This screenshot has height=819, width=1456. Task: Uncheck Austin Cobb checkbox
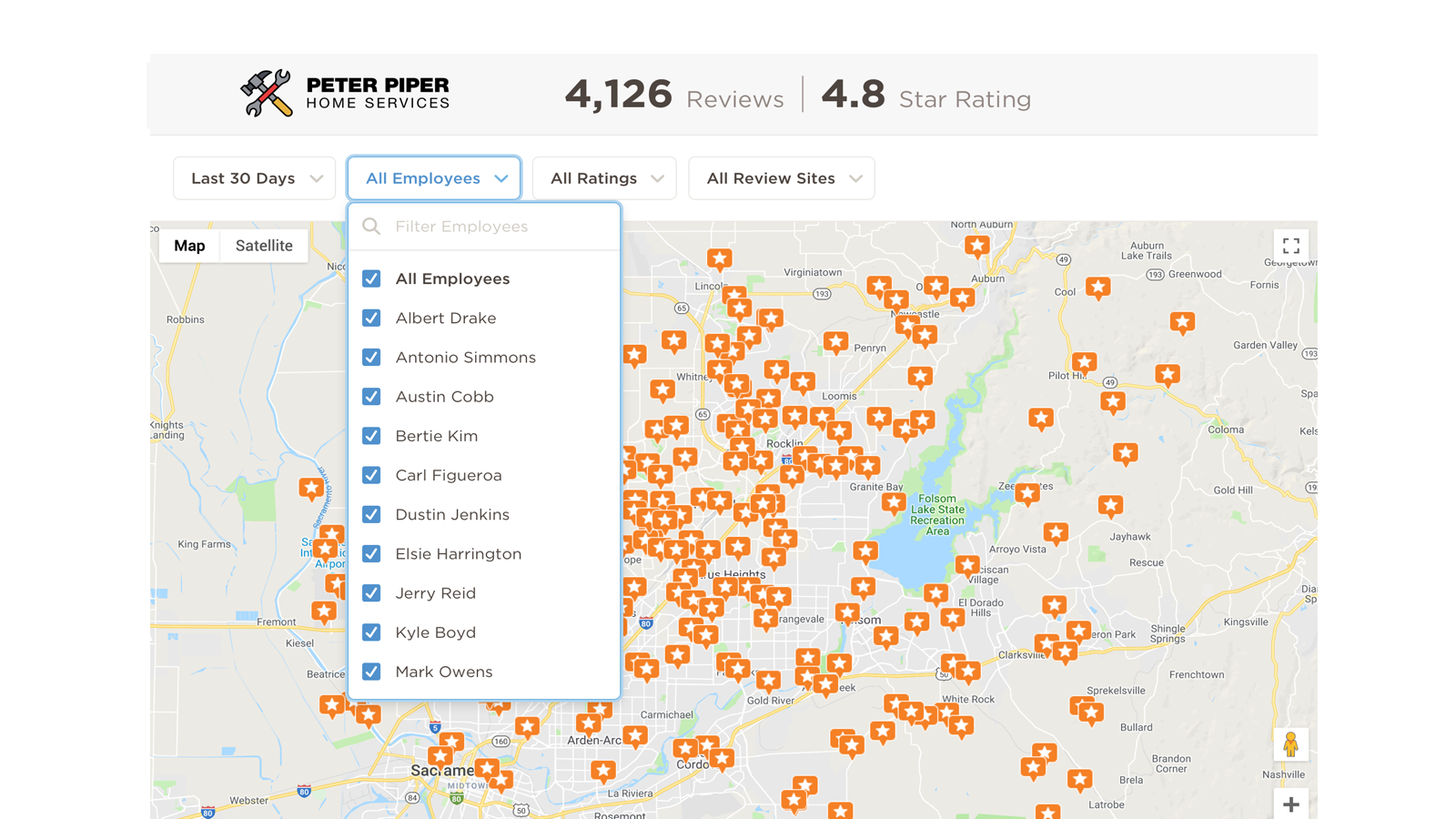pyautogui.click(x=371, y=396)
